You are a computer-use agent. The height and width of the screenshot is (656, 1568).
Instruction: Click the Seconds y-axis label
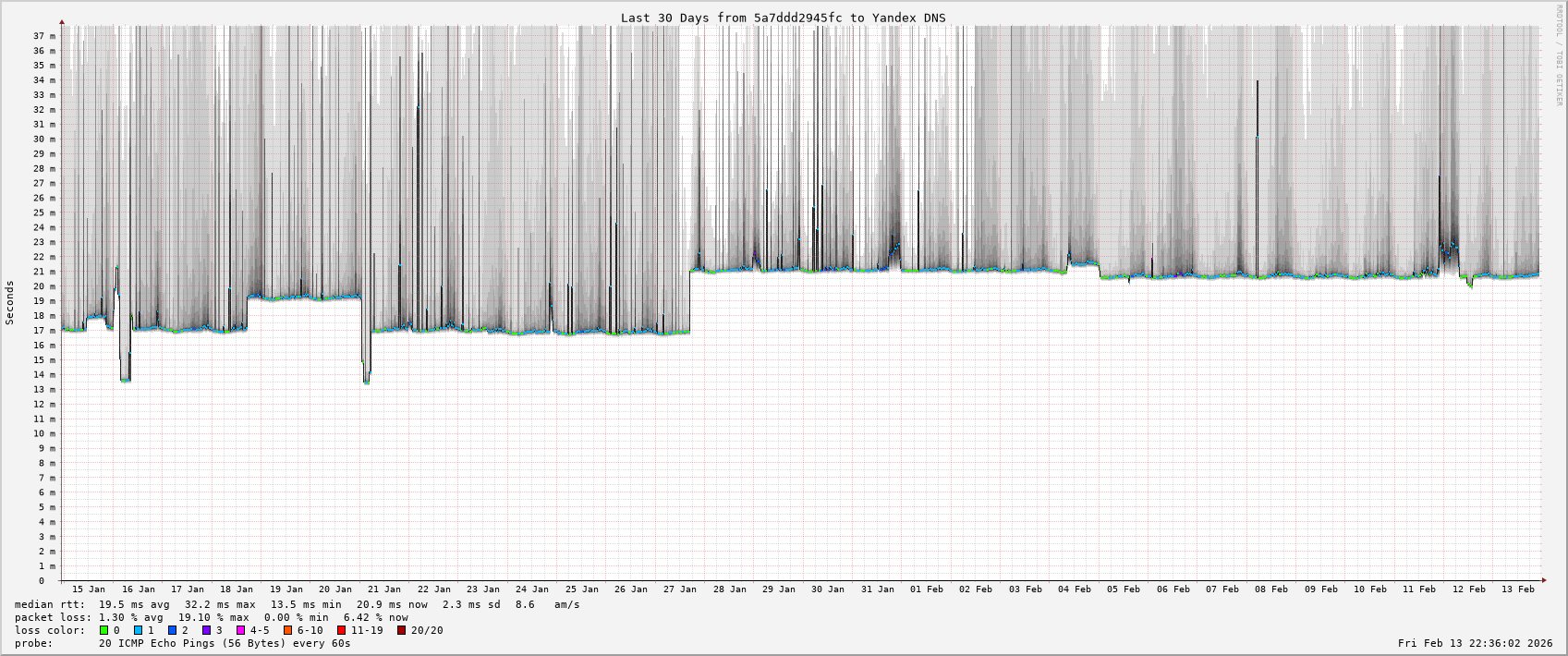[10, 303]
